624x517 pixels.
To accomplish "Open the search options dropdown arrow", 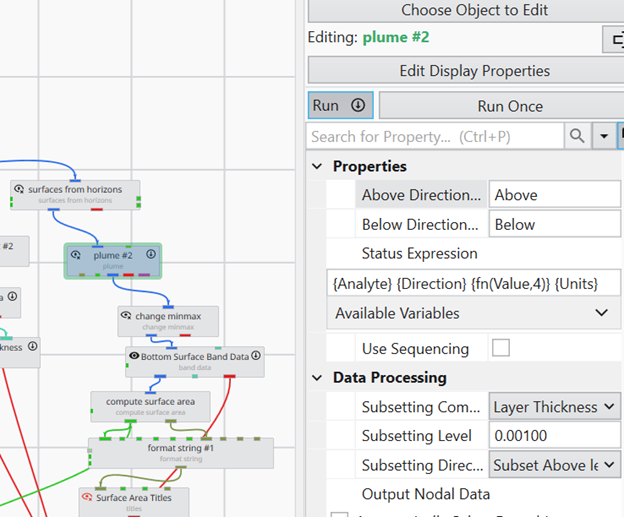I will click(604, 136).
